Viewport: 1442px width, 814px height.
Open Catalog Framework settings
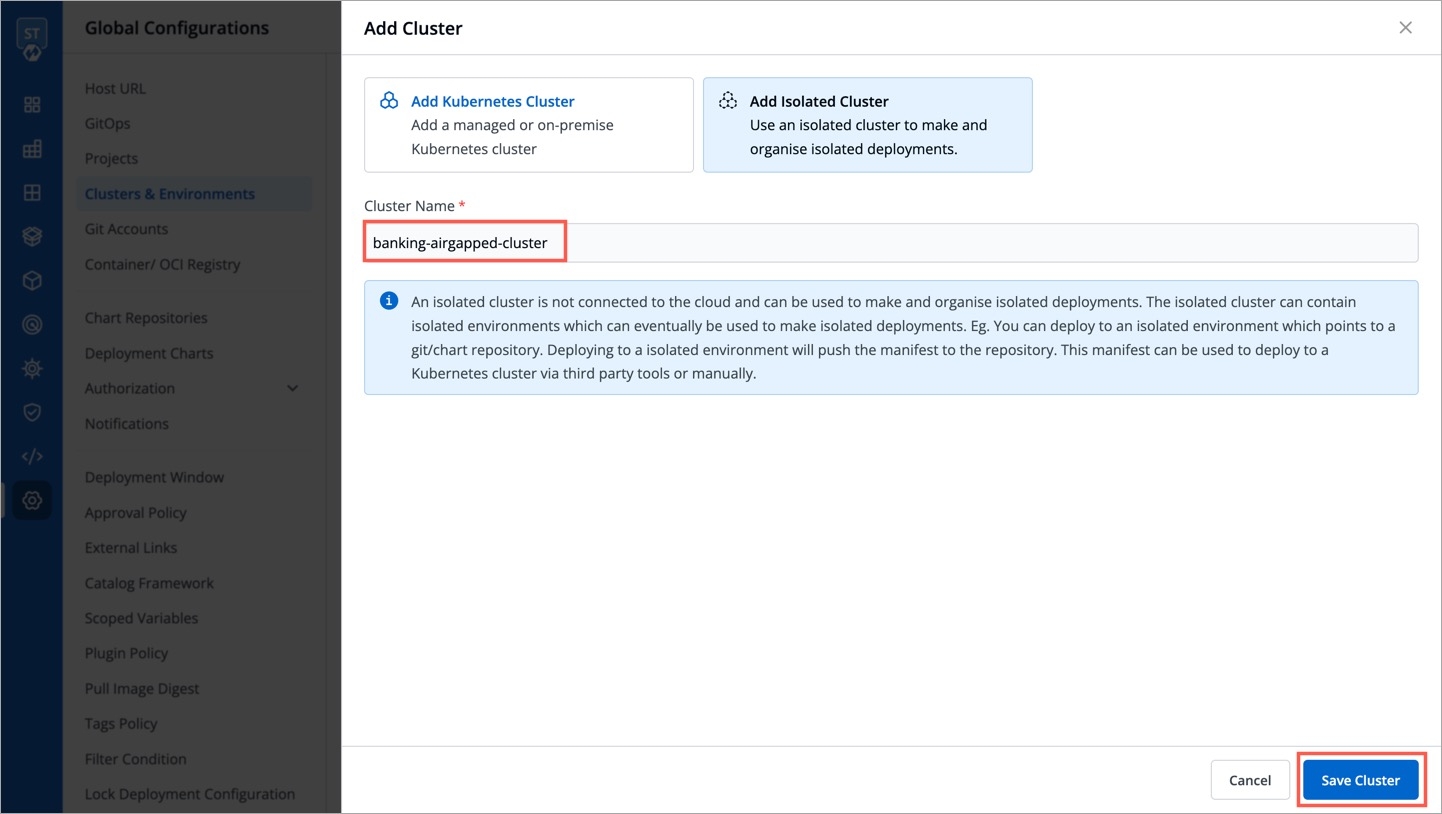point(150,583)
